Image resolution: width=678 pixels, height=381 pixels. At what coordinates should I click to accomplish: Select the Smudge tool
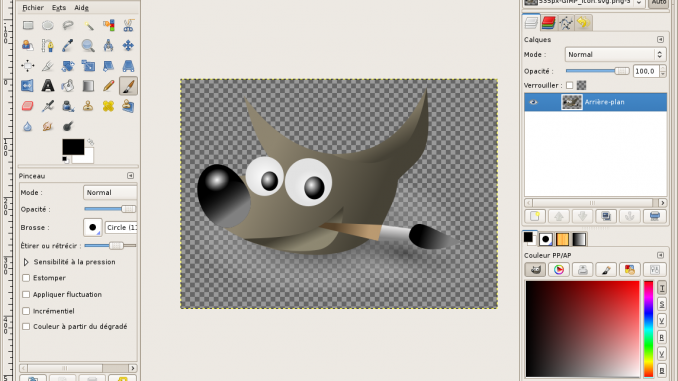[x=48, y=126]
